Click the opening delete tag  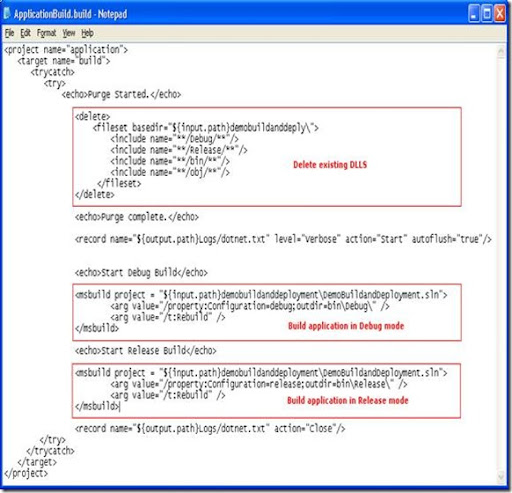point(92,117)
